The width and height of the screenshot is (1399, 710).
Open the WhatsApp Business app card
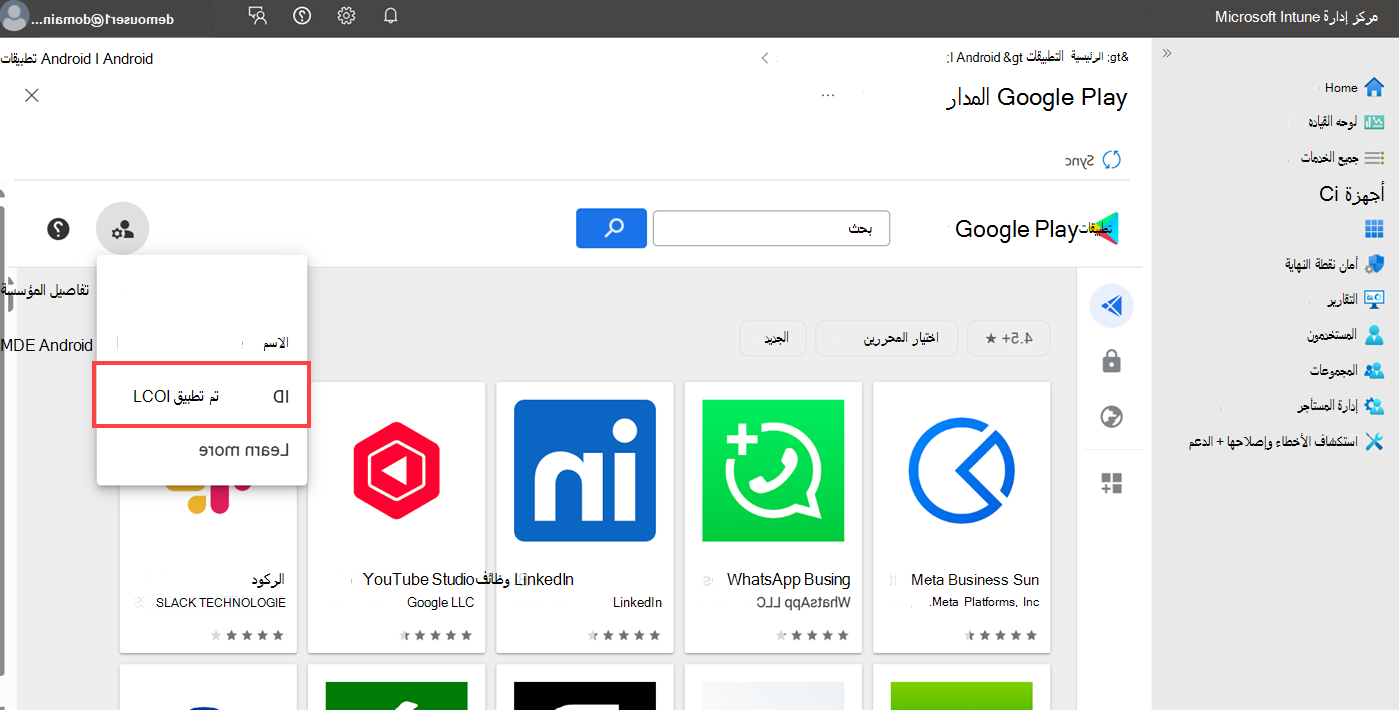coord(773,516)
